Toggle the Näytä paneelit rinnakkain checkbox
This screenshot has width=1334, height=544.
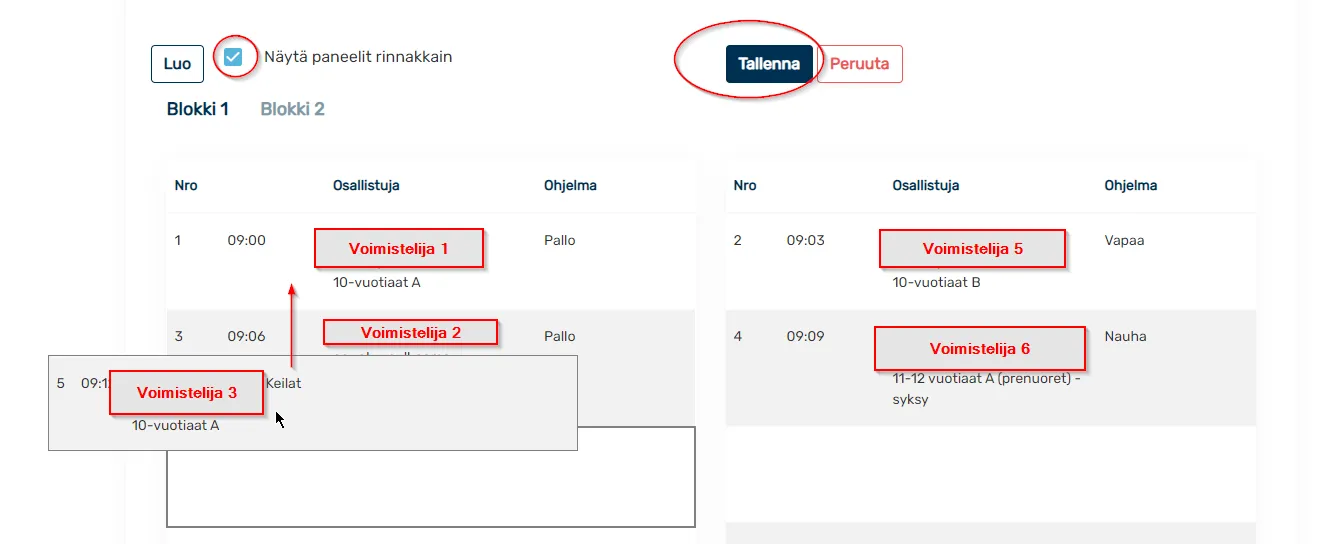click(x=233, y=57)
